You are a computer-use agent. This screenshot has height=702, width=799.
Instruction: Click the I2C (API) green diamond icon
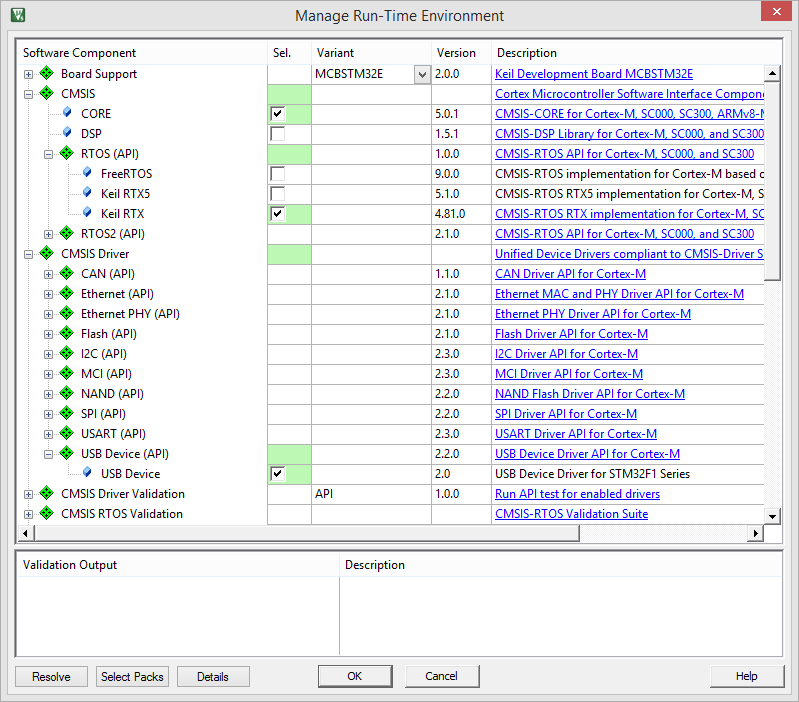(x=67, y=353)
